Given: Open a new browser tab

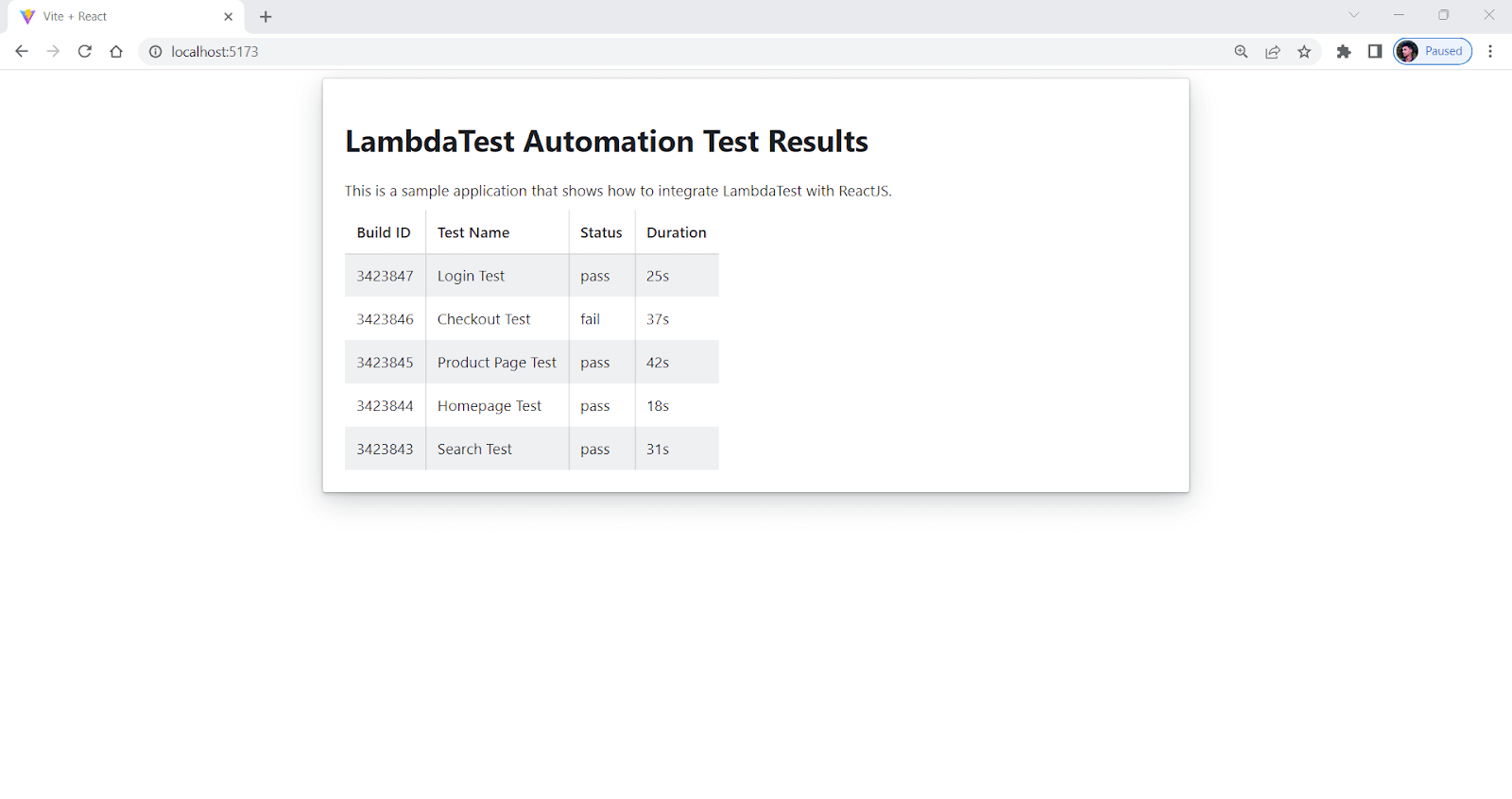Looking at the screenshot, I should [x=266, y=17].
